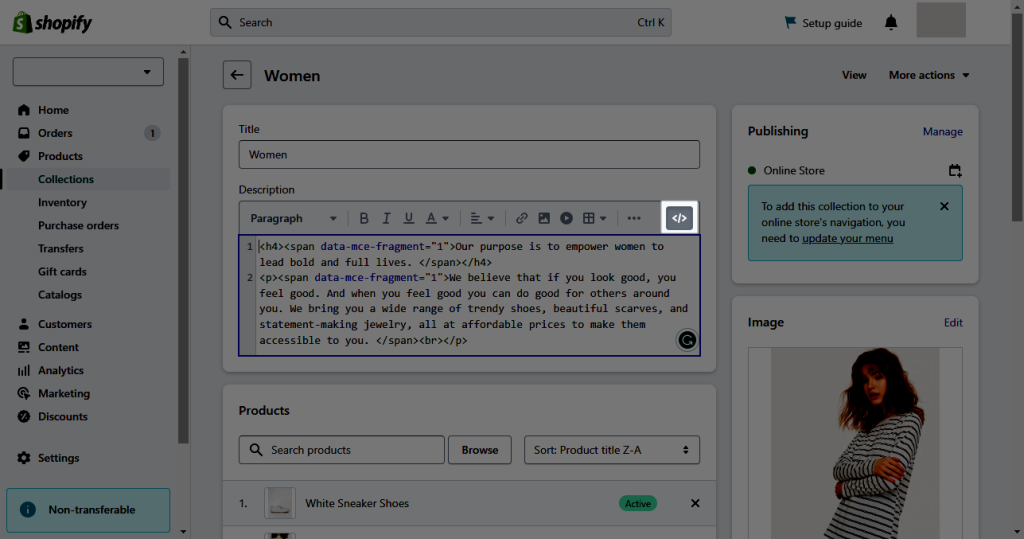Click the Search products field

click(x=342, y=450)
